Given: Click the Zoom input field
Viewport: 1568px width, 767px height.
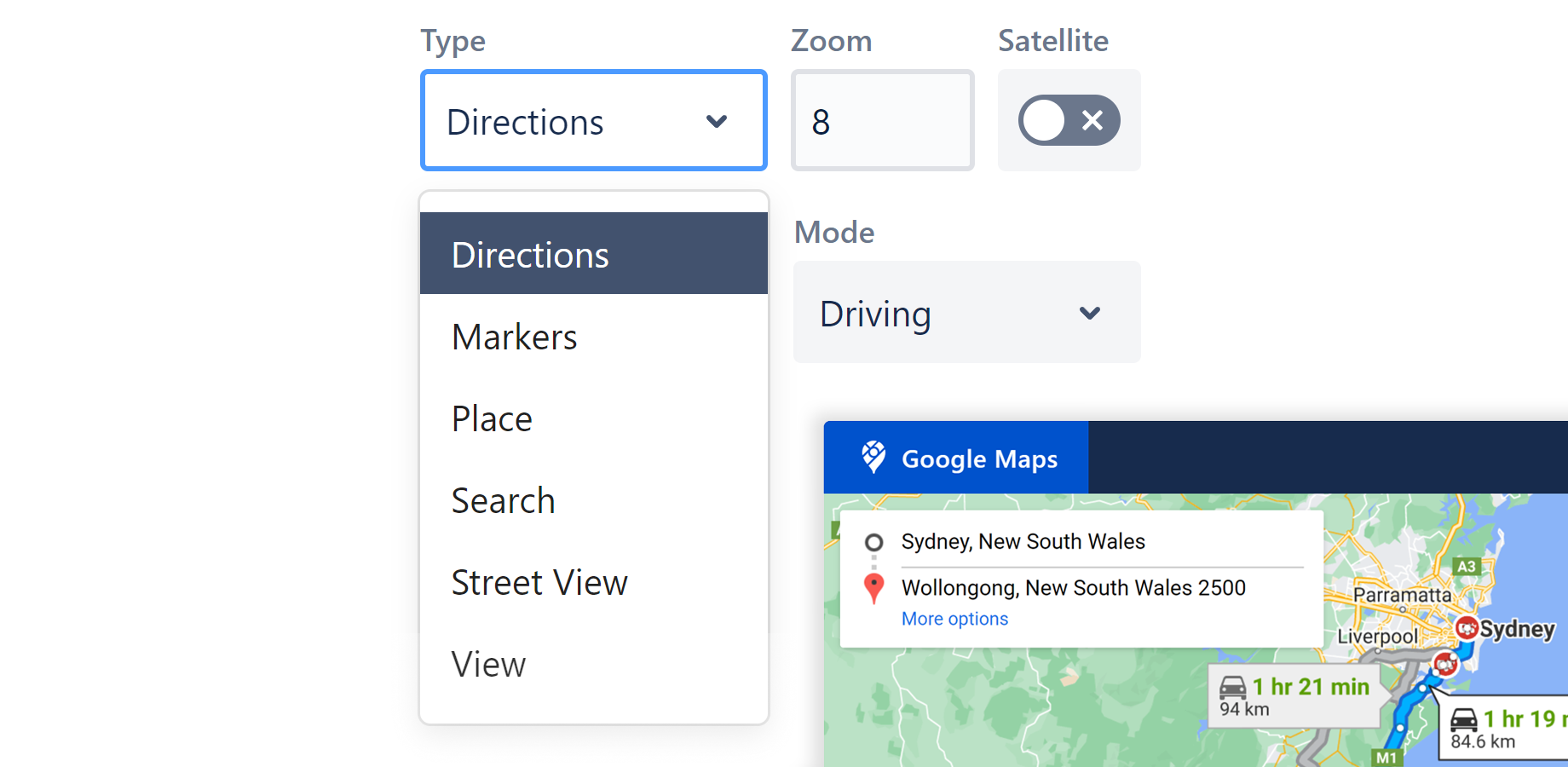Looking at the screenshot, I should pyautogui.click(x=882, y=121).
